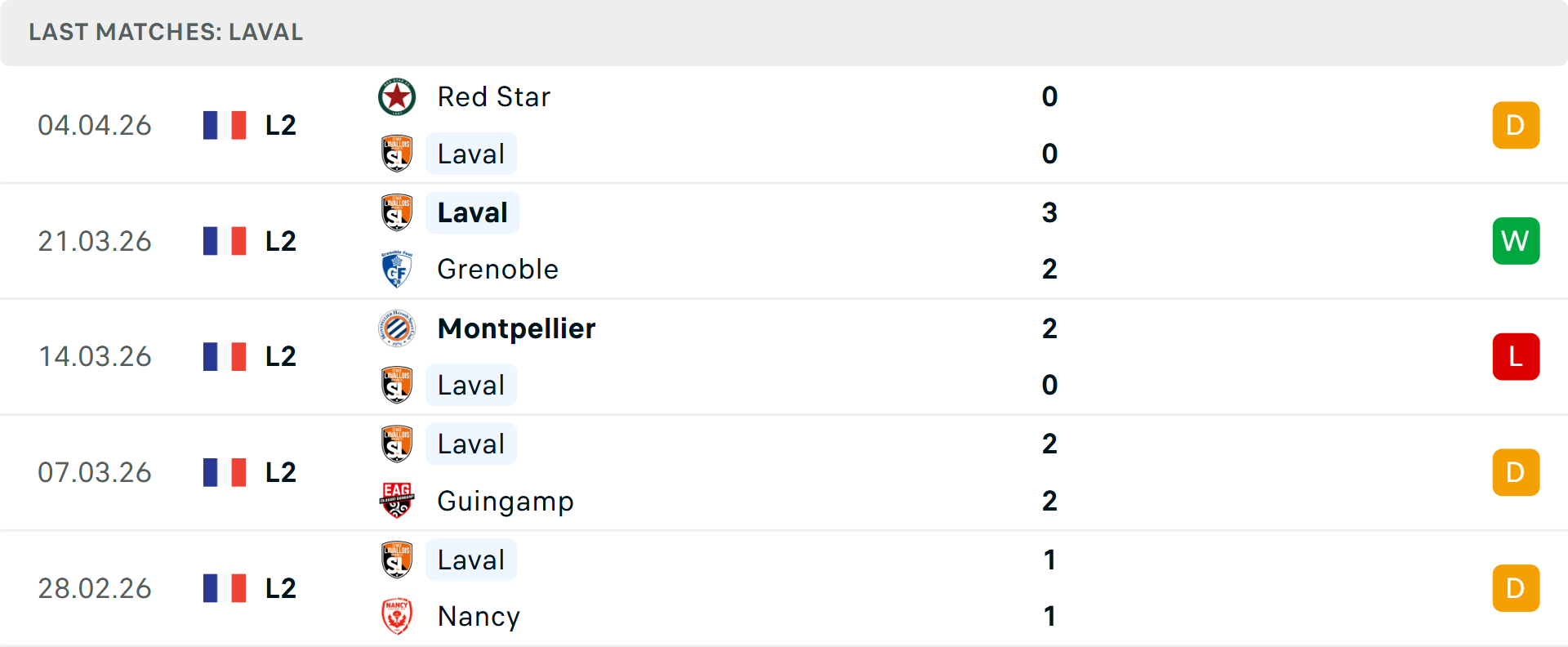1568x647 pixels.
Task: Click French flag on 28.02.26 row
Action: (x=225, y=588)
